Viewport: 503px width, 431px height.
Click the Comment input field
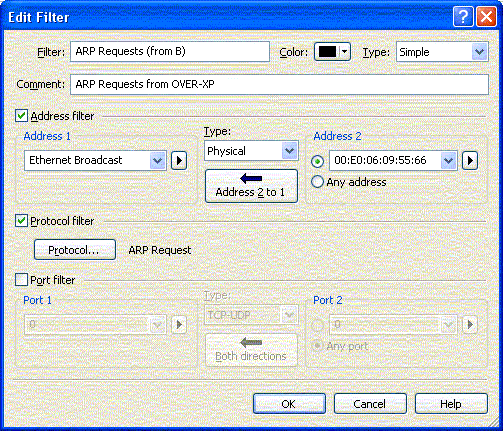point(279,84)
